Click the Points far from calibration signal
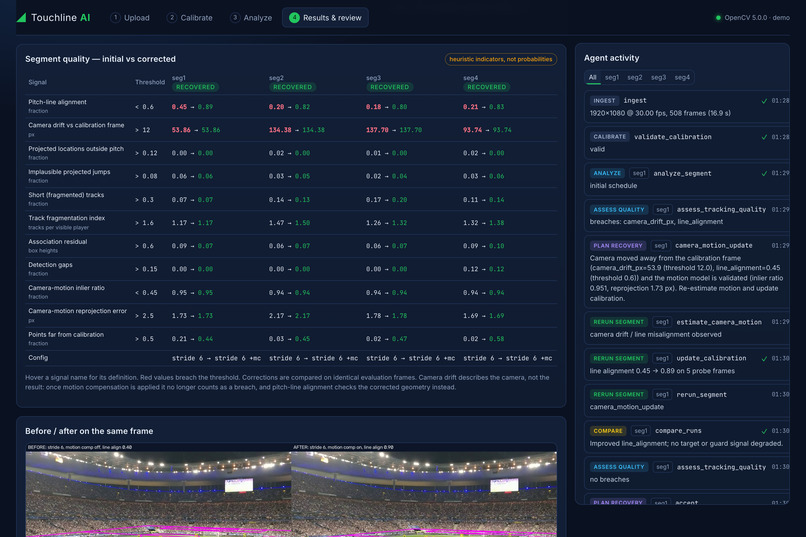806x537 pixels. pos(66,335)
